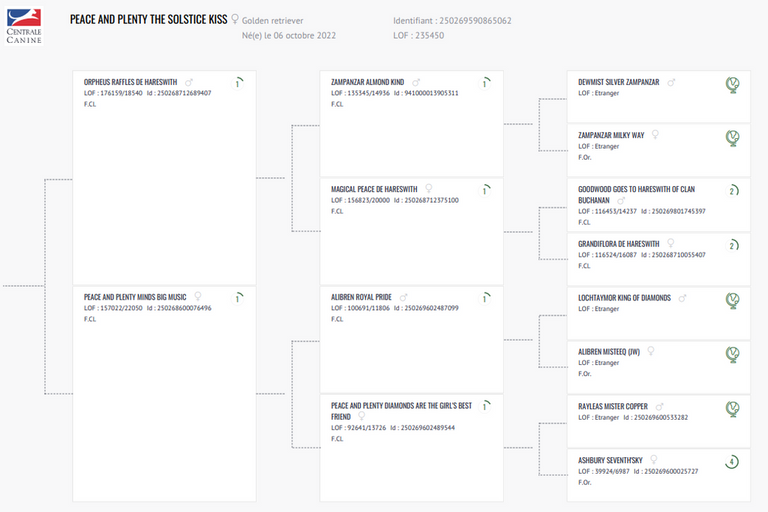Click rating badge on Alibren Royal Pride card

coord(484,299)
